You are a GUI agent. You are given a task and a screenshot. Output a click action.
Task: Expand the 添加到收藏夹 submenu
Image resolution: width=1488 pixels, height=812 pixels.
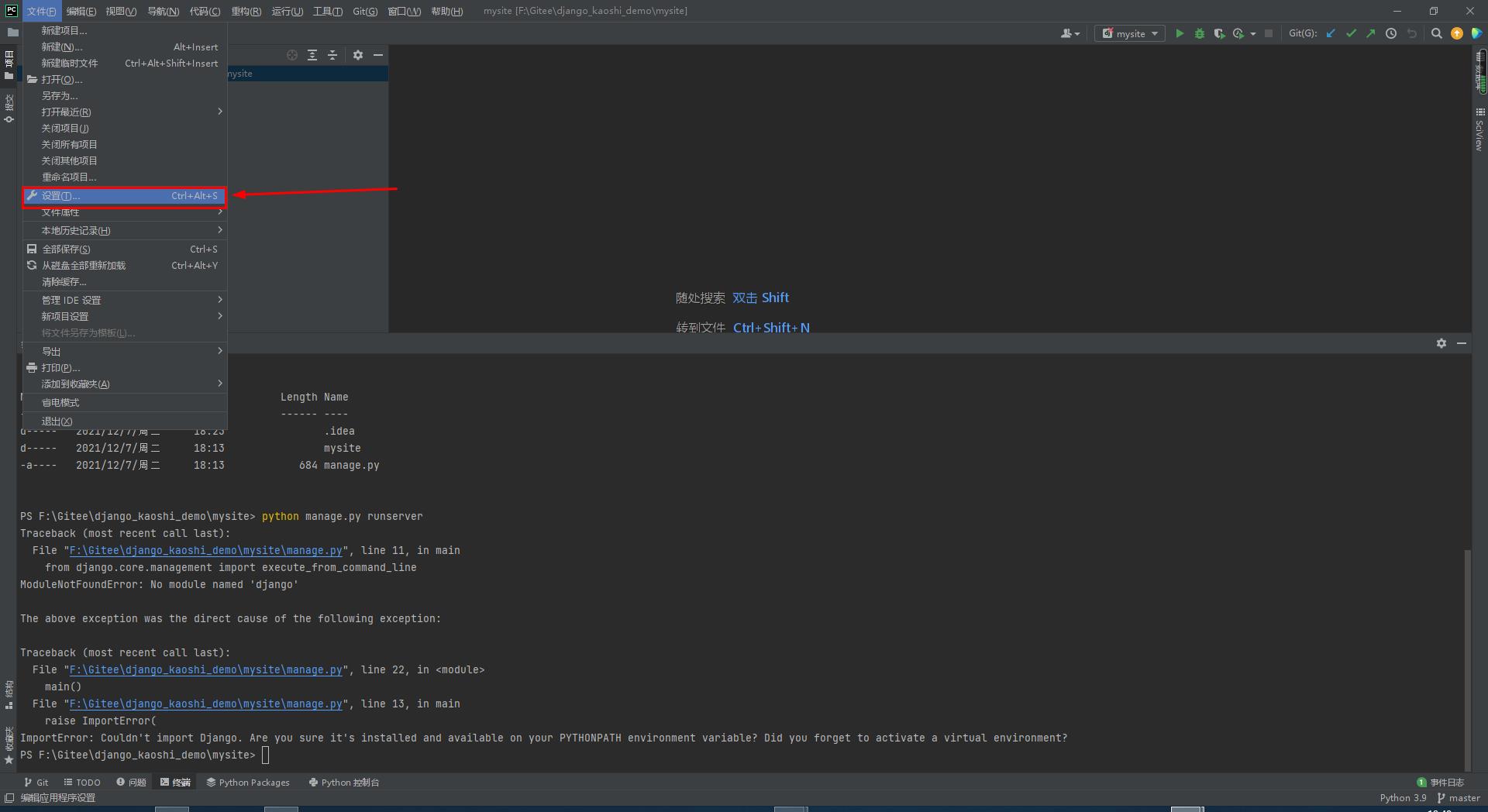click(x=125, y=384)
